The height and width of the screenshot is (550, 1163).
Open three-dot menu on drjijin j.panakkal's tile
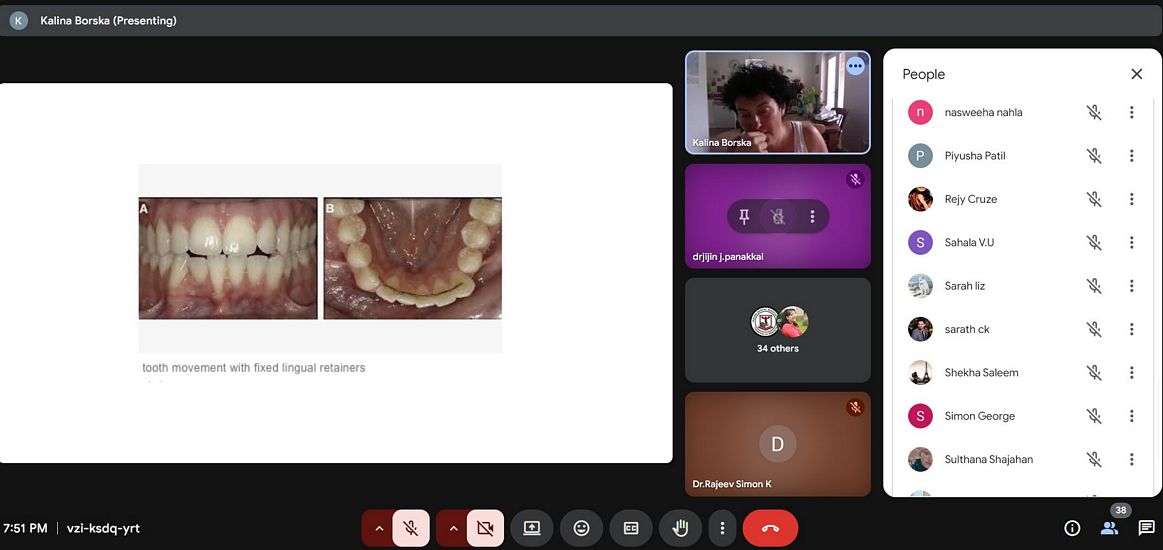click(812, 216)
